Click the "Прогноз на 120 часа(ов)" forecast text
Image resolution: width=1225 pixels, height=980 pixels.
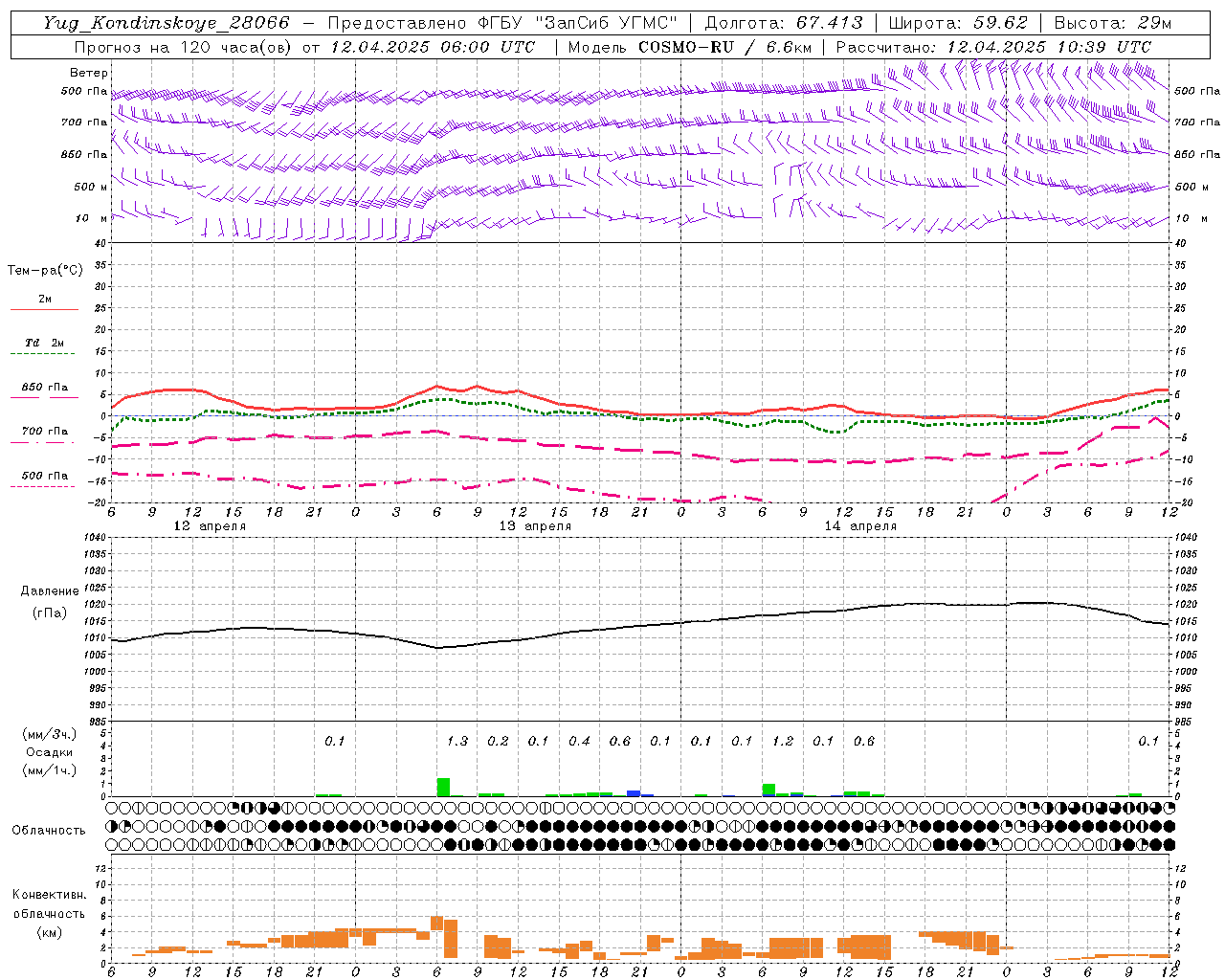click(x=184, y=47)
